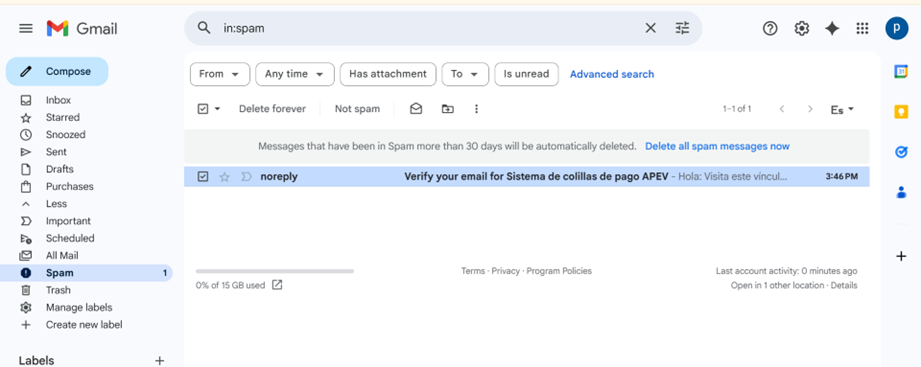
Task: Open the Inbox folder
Action: point(59,100)
